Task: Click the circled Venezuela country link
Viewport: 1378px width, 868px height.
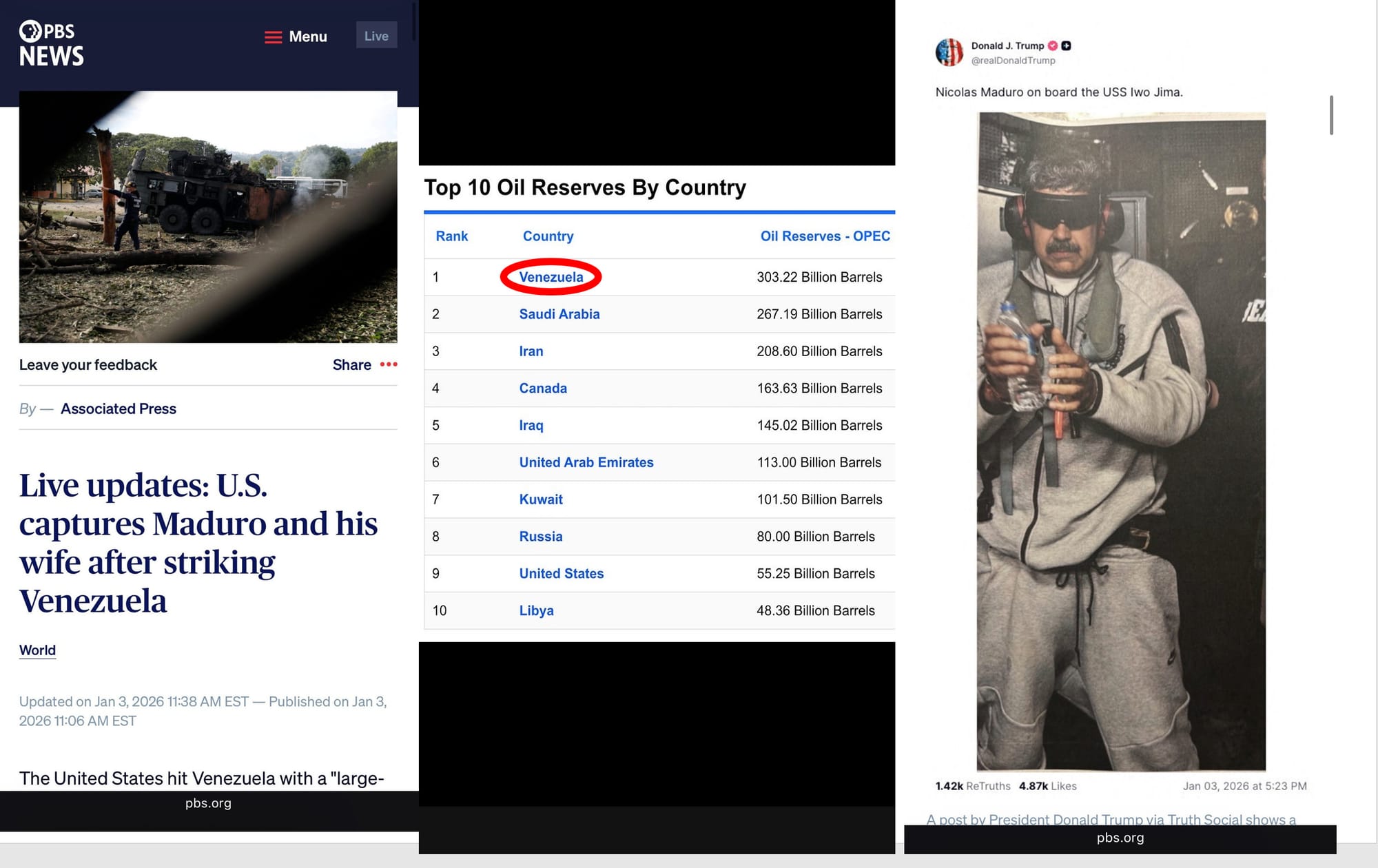Action: pos(551,277)
